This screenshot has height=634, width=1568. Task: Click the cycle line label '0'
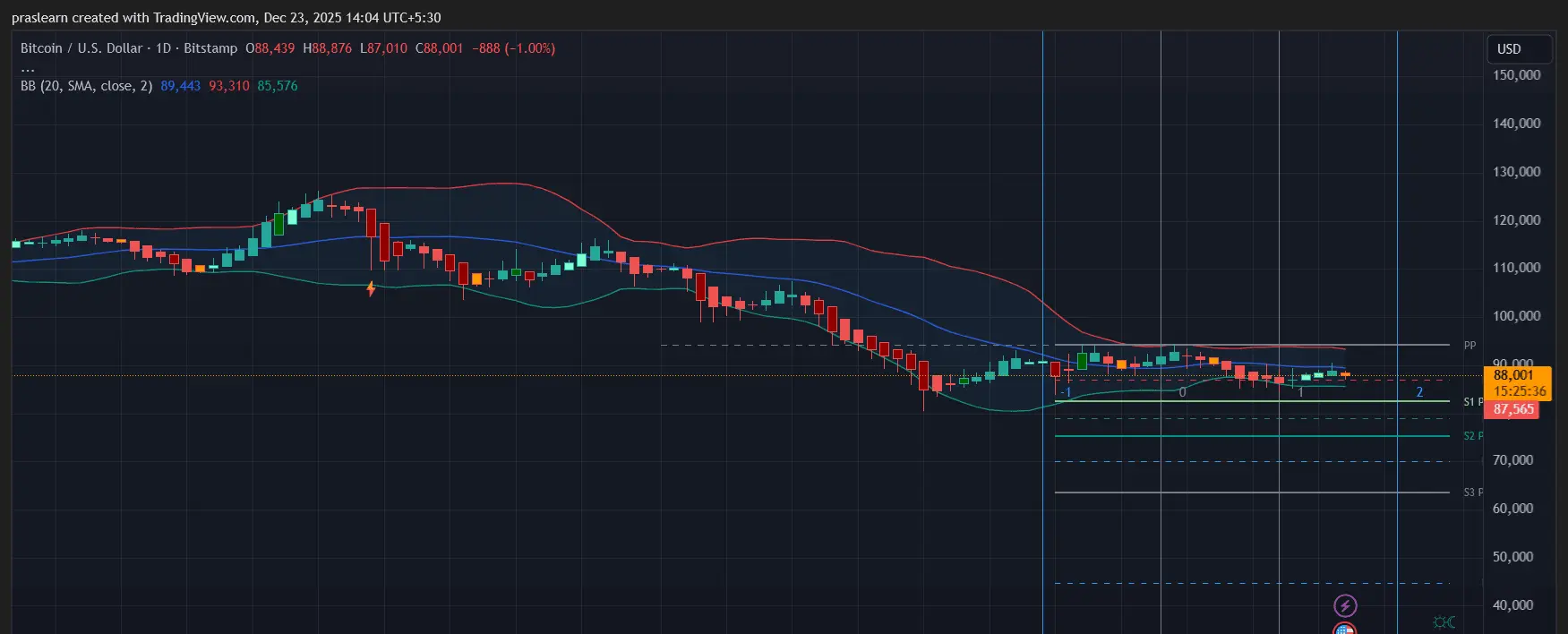coord(1182,392)
